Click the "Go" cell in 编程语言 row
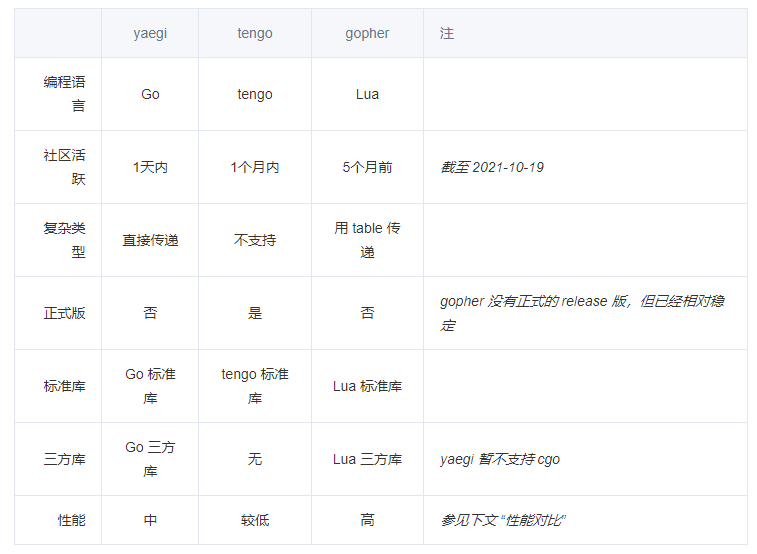This screenshot has width=757, height=554. click(150, 94)
